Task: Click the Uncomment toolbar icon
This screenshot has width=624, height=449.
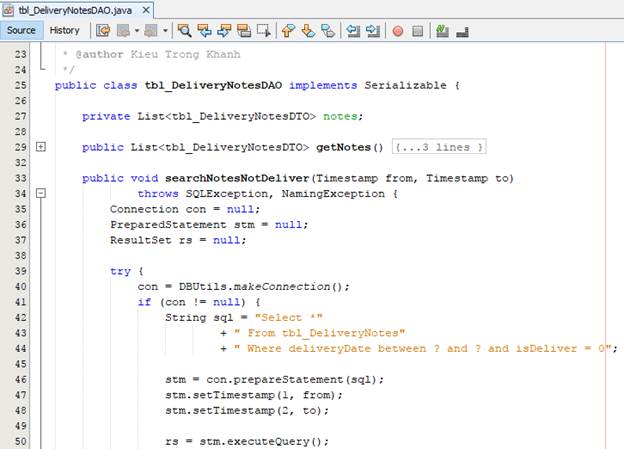Action: (x=462, y=31)
